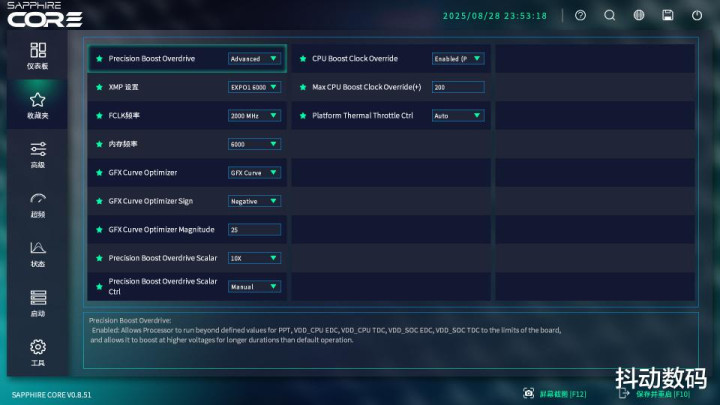Viewport: 720px width, 405px height.
Task: Click the date and time display
Action: pos(495,16)
